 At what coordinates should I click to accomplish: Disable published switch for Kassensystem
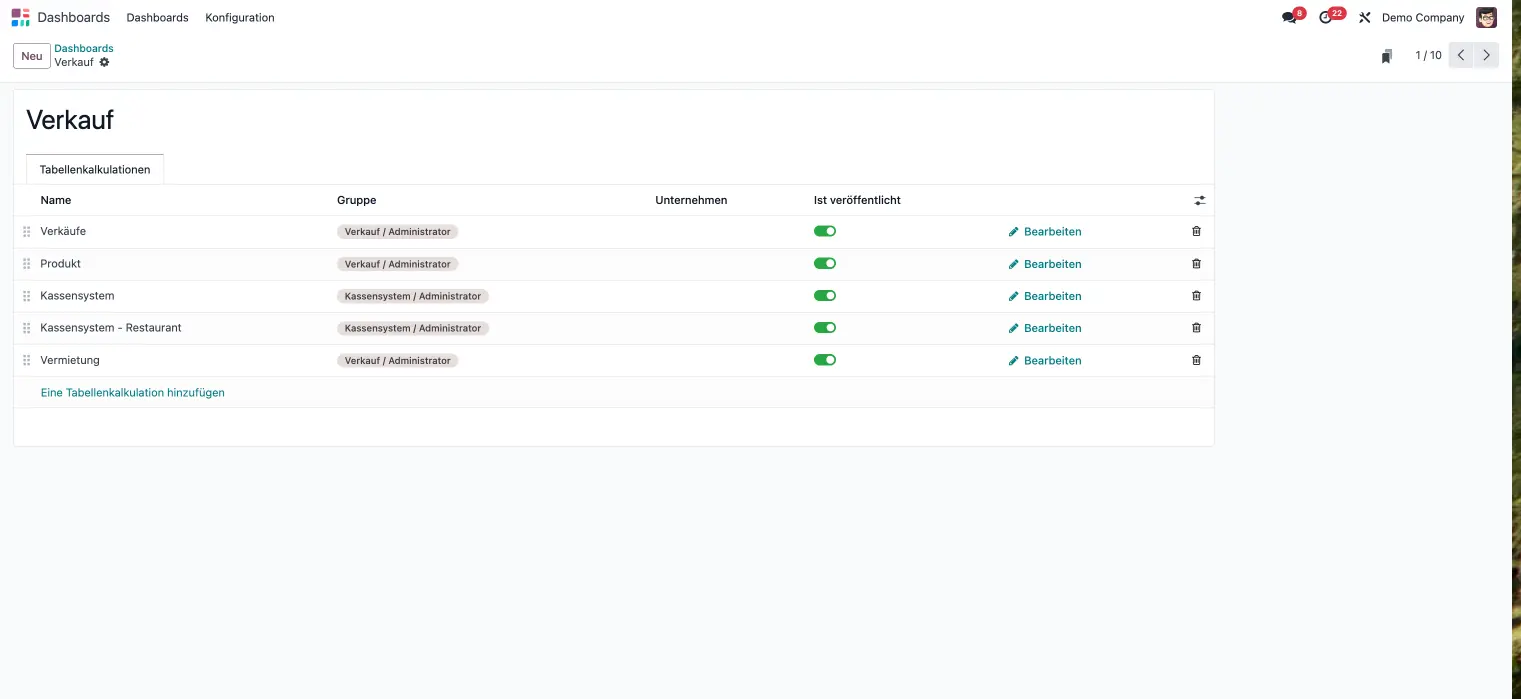tap(824, 296)
